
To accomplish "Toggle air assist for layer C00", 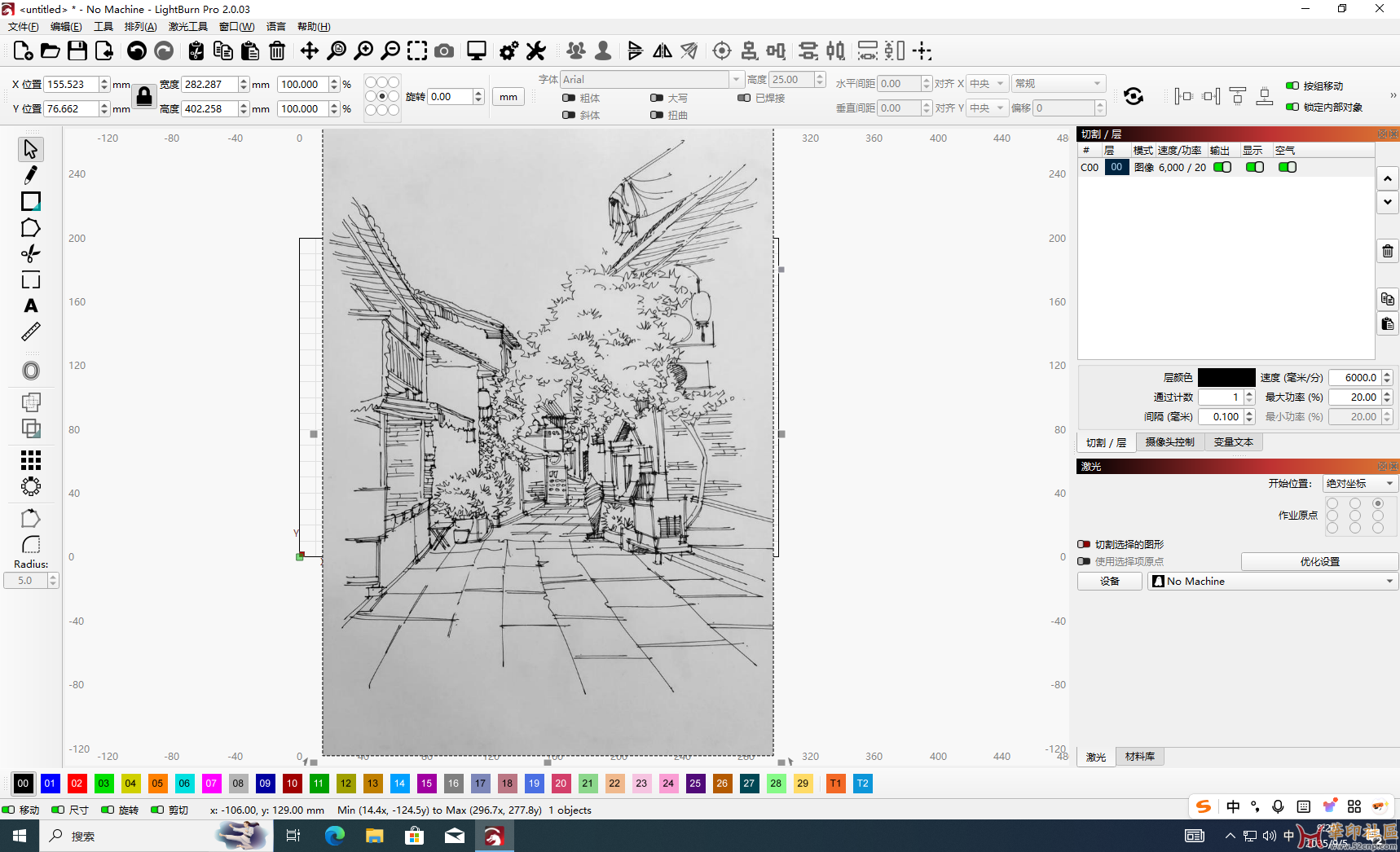I will coord(1288,167).
